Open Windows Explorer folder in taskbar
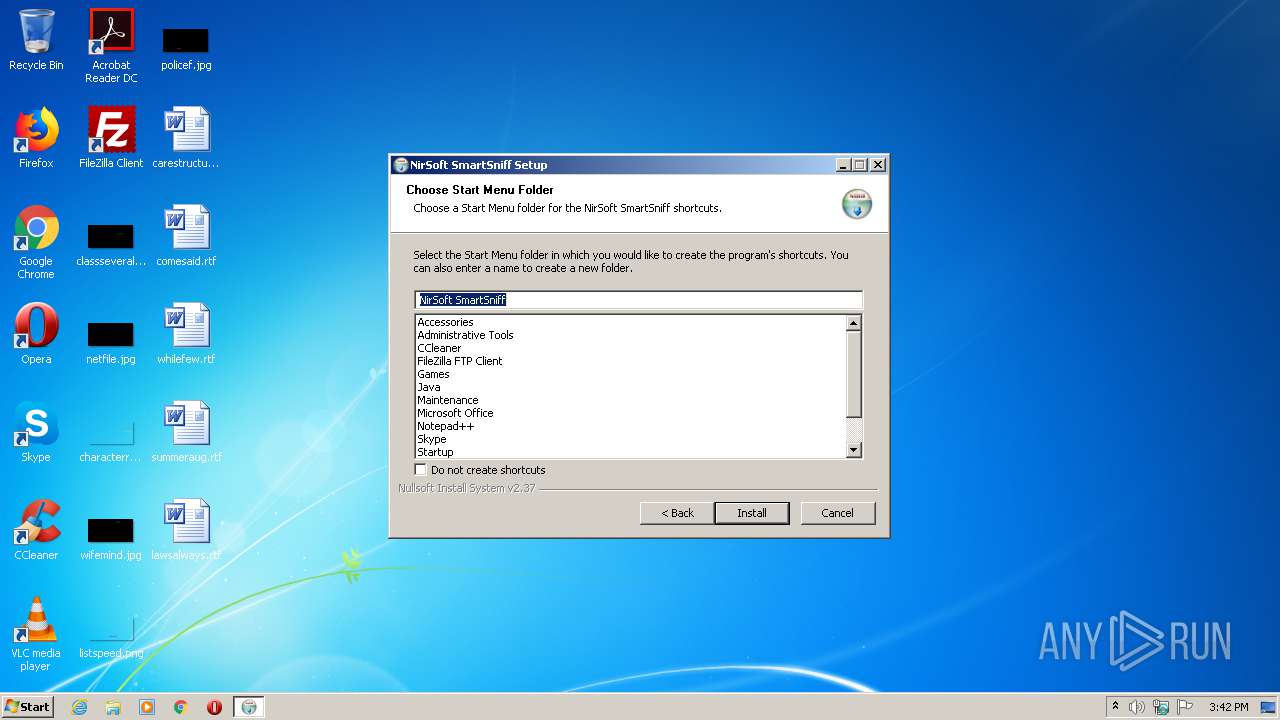The image size is (1280, 720). [113, 707]
